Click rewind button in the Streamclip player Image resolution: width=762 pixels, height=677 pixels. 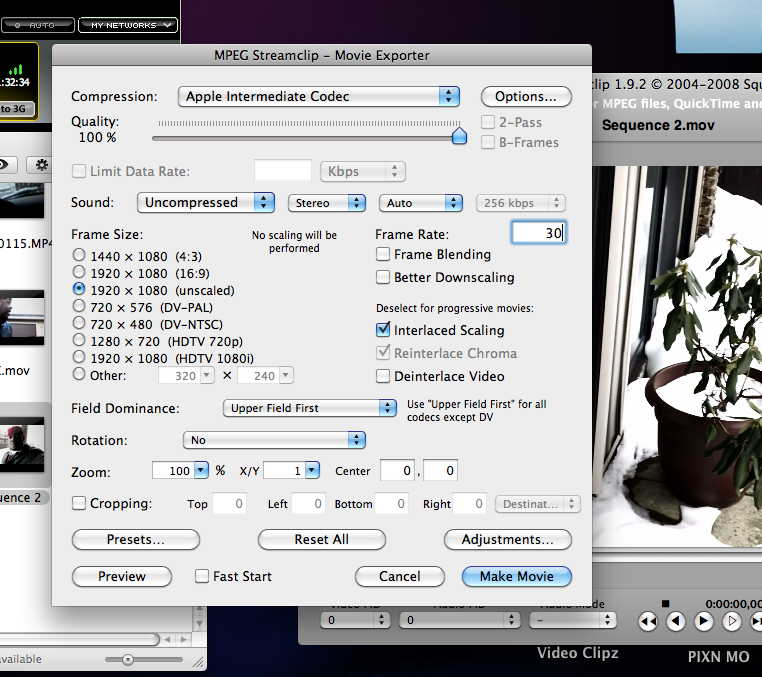pos(648,621)
